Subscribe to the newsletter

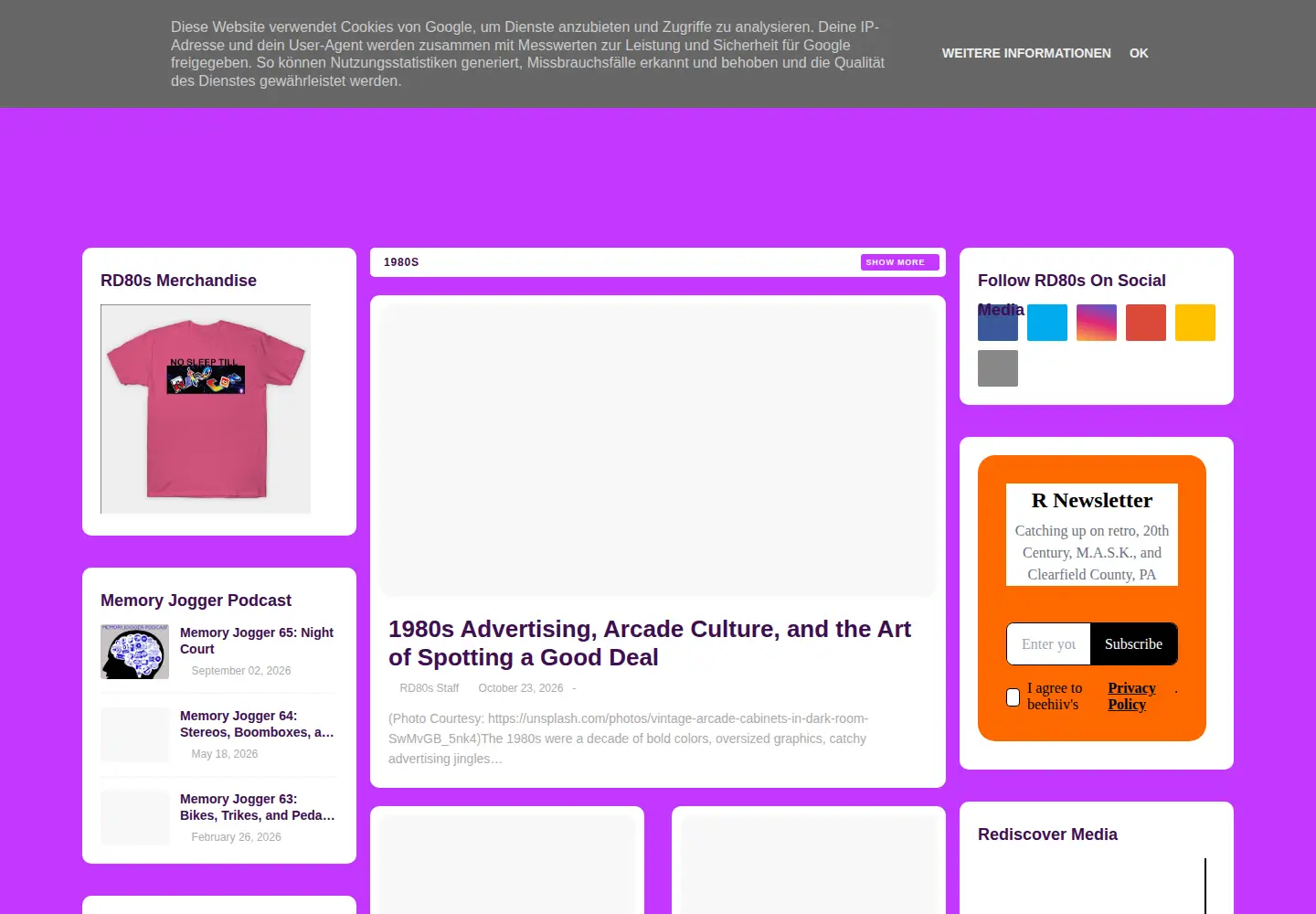(x=1133, y=644)
